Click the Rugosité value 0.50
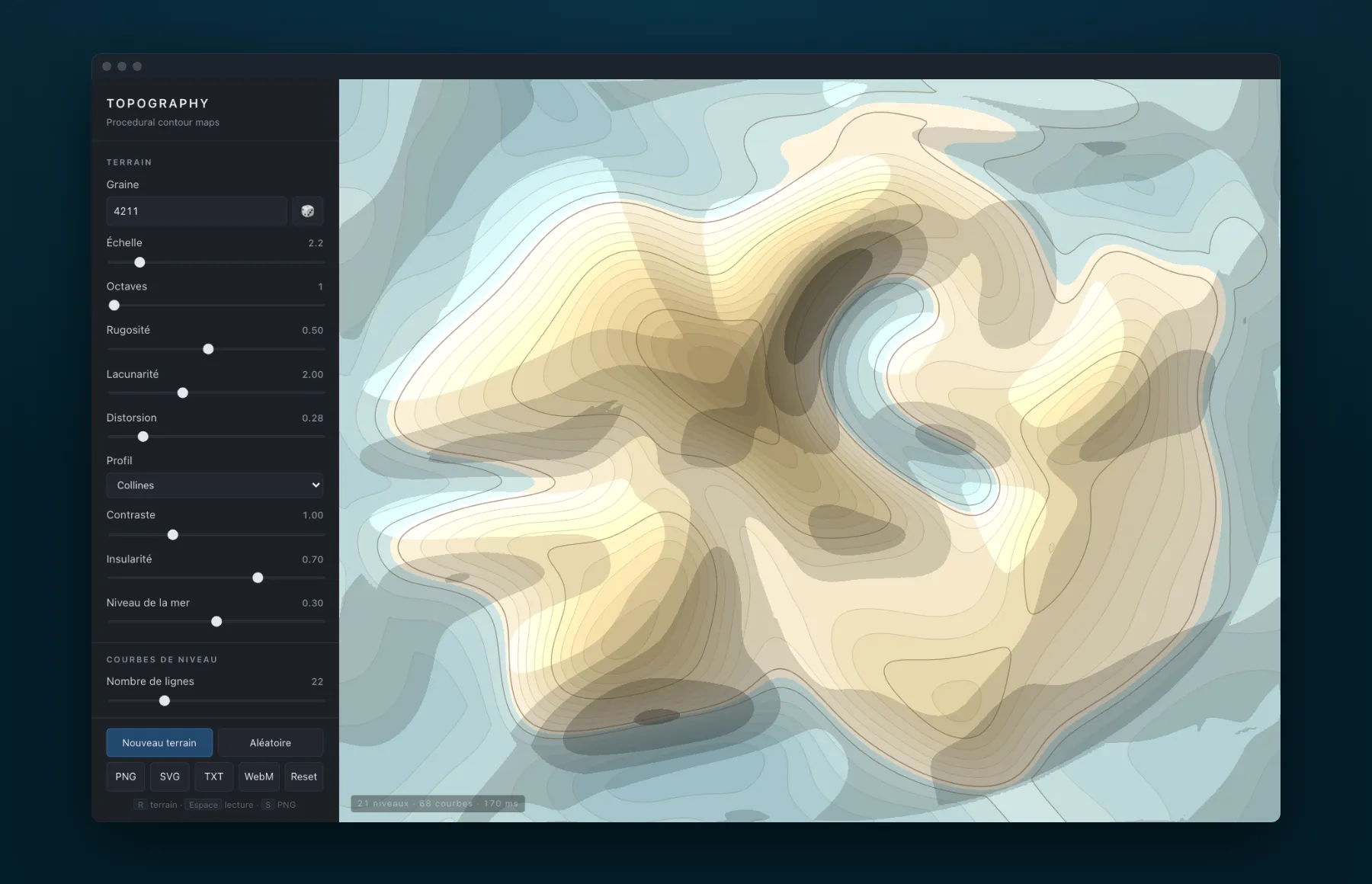The height and width of the screenshot is (884, 1372). [x=313, y=331]
